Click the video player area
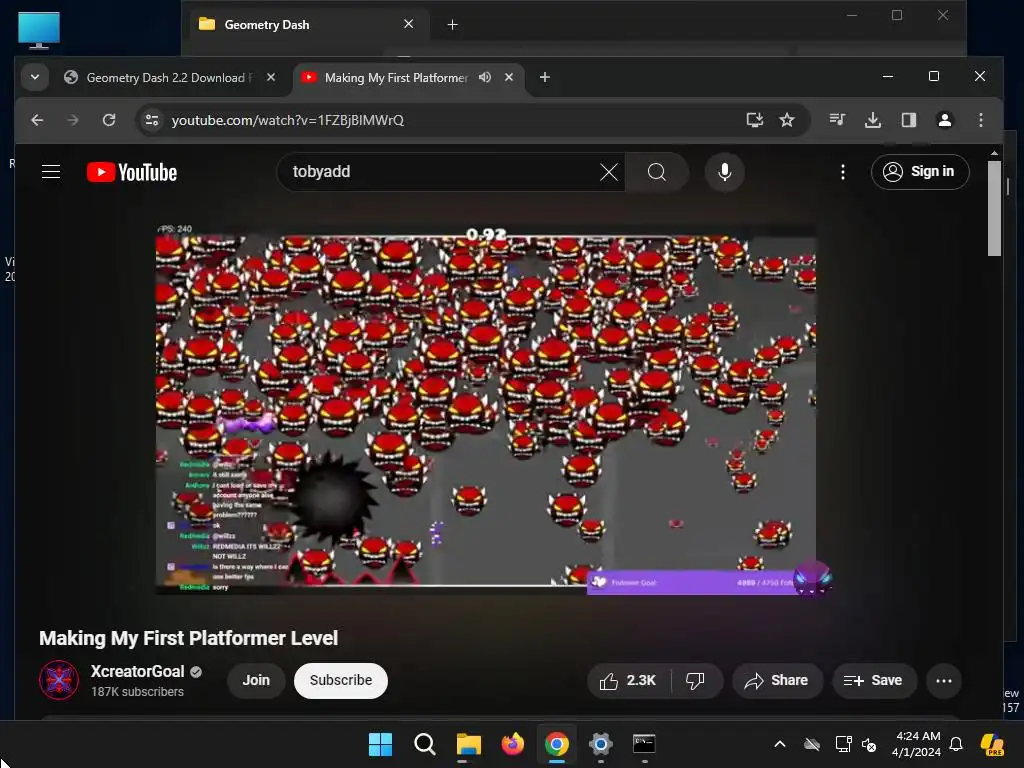Screen dimensions: 1024x768 click(x=486, y=410)
